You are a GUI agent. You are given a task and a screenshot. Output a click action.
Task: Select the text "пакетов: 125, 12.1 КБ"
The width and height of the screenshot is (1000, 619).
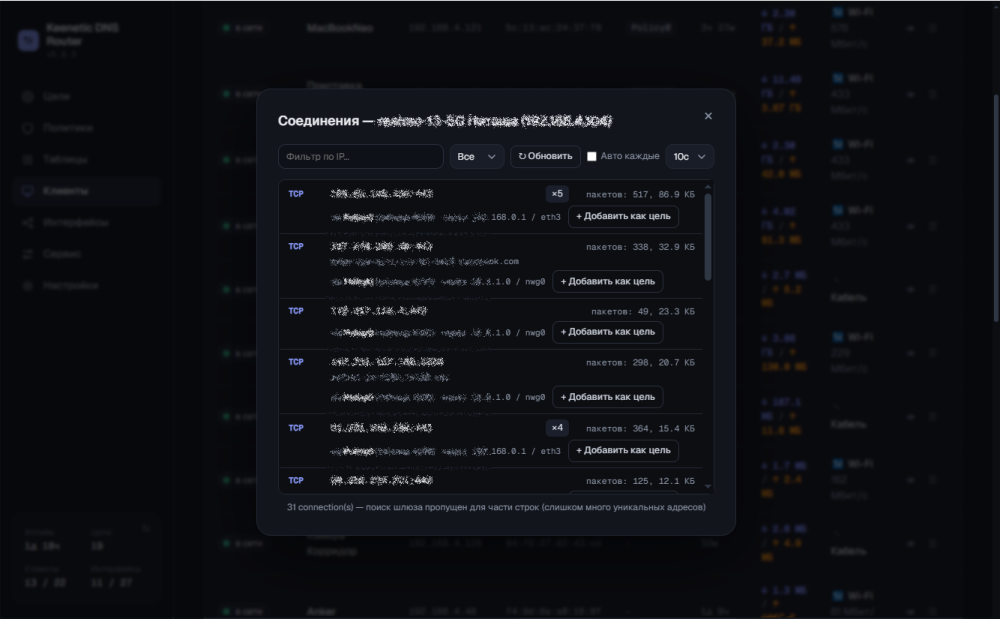coord(640,481)
